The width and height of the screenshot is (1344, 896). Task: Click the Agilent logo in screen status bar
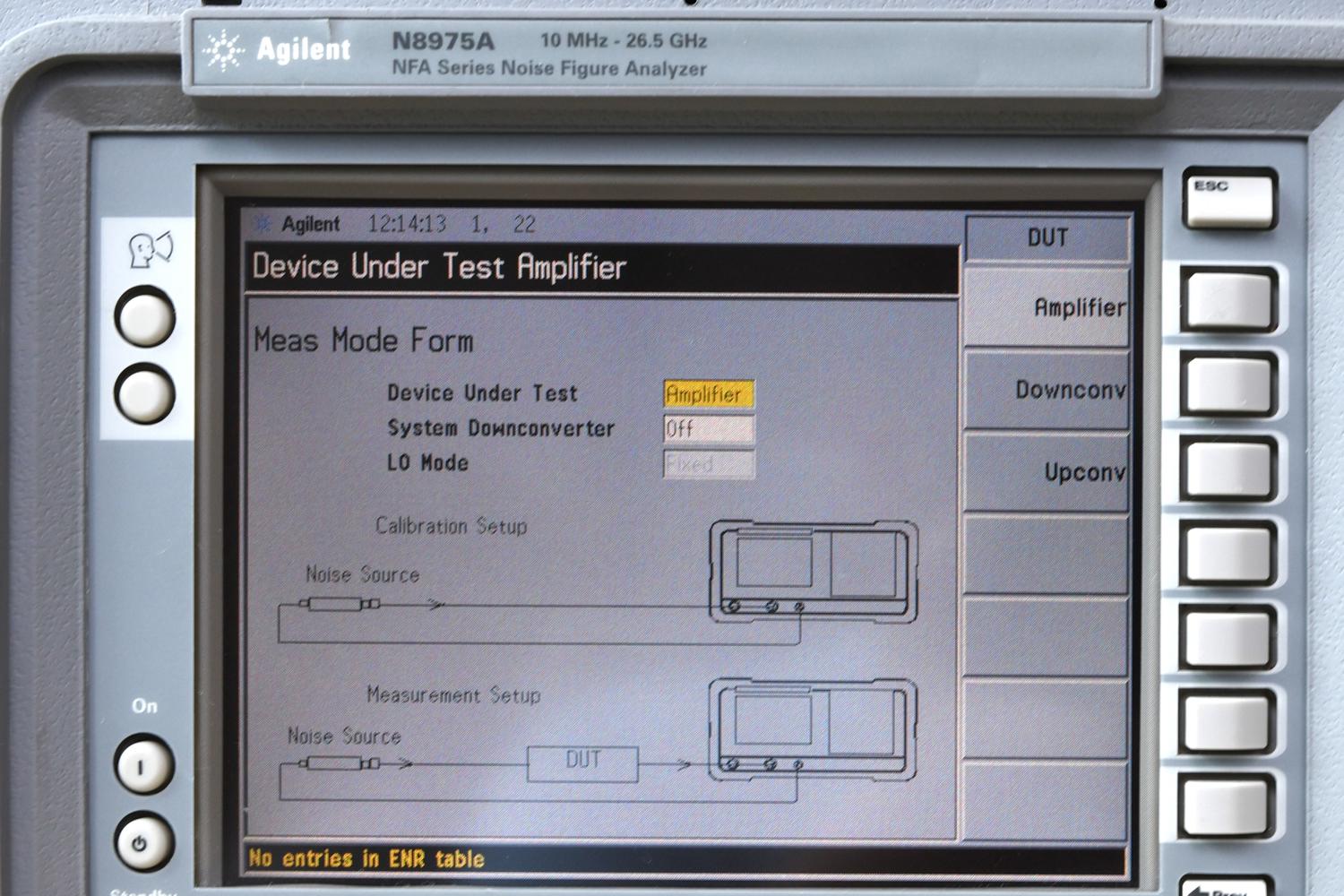pyautogui.click(x=298, y=224)
